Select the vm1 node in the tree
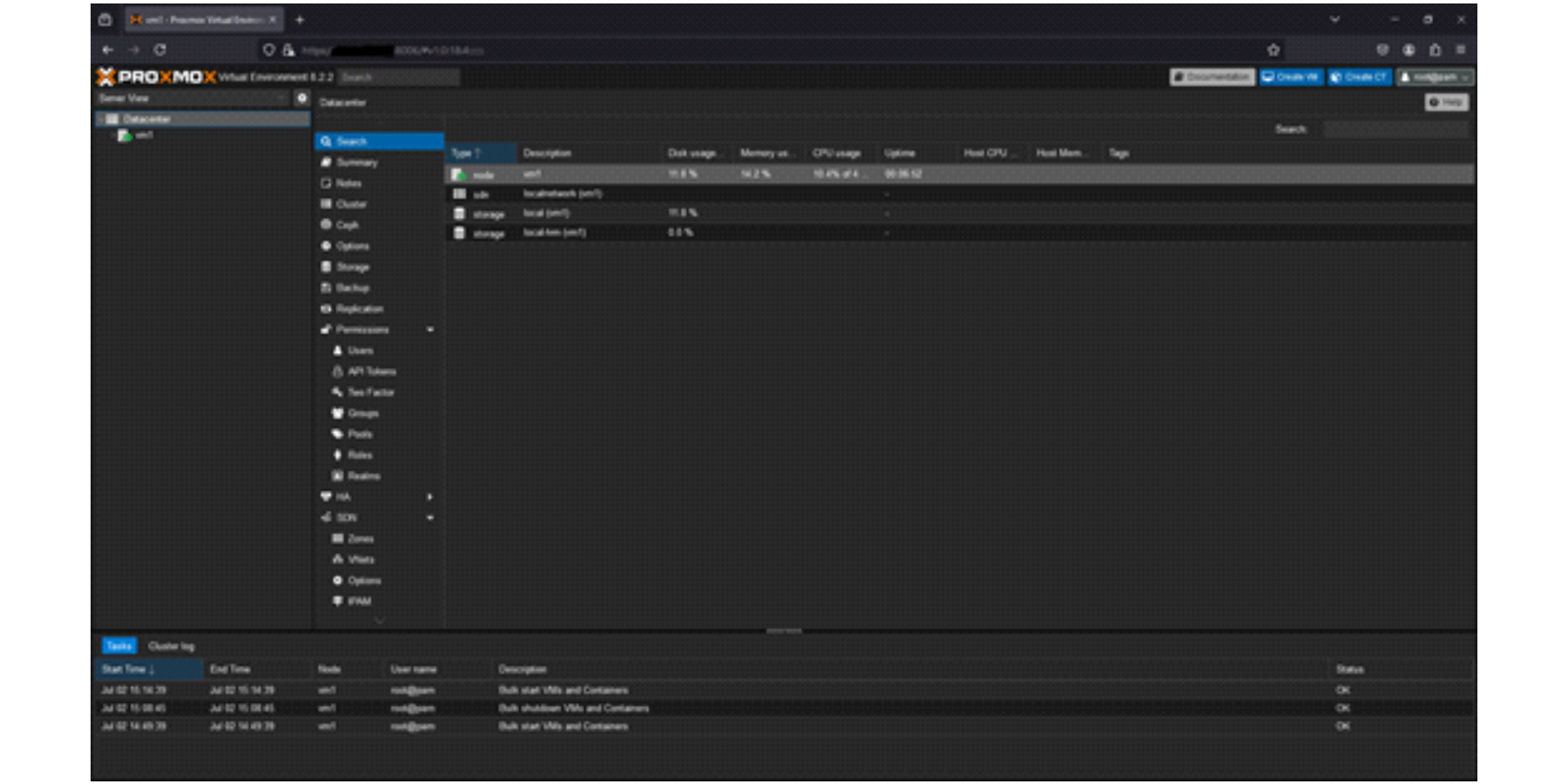The width and height of the screenshot is (1568, 784). click(144, 136)
